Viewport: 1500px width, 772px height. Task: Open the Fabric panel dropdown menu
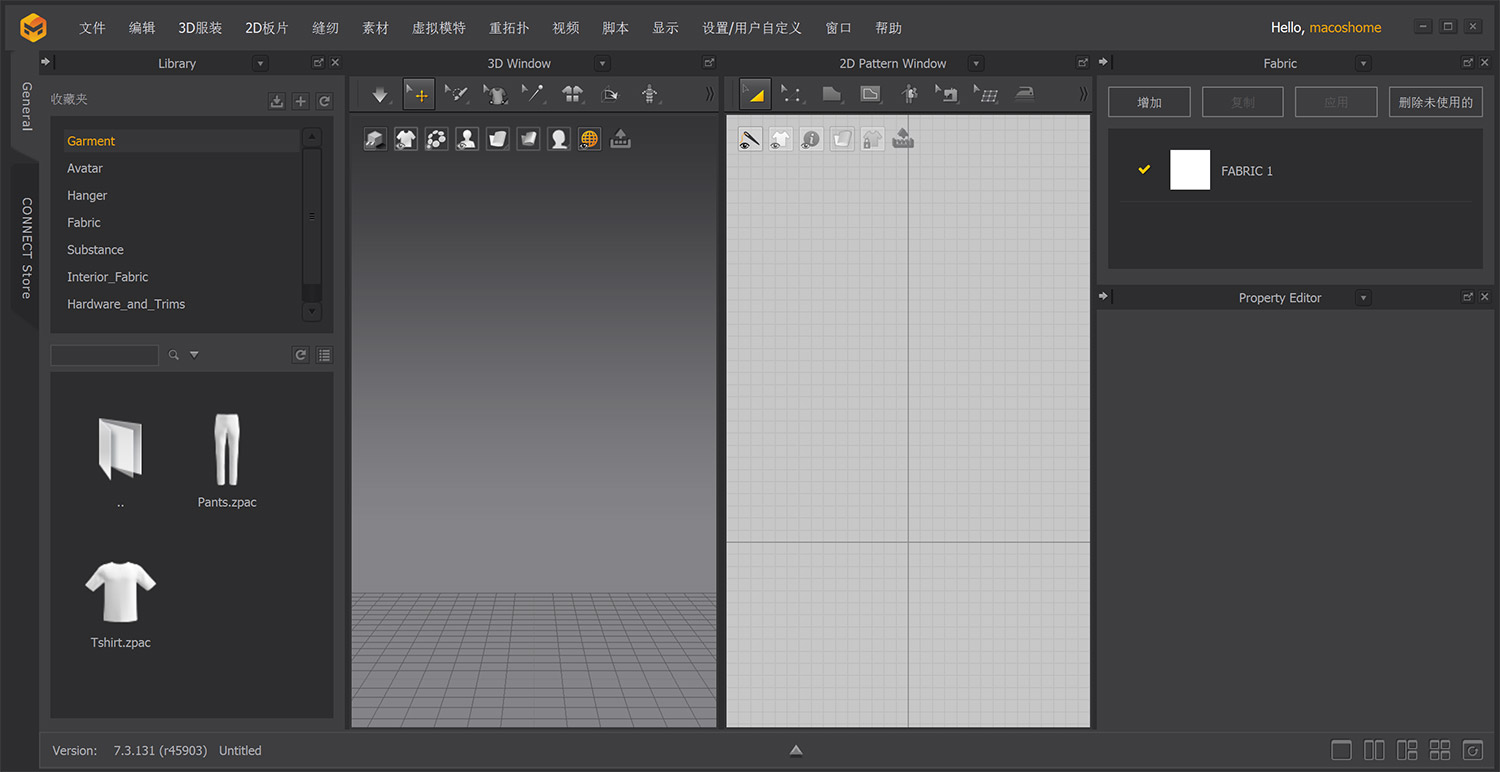pyautogui.click(x=1363, y=63)
